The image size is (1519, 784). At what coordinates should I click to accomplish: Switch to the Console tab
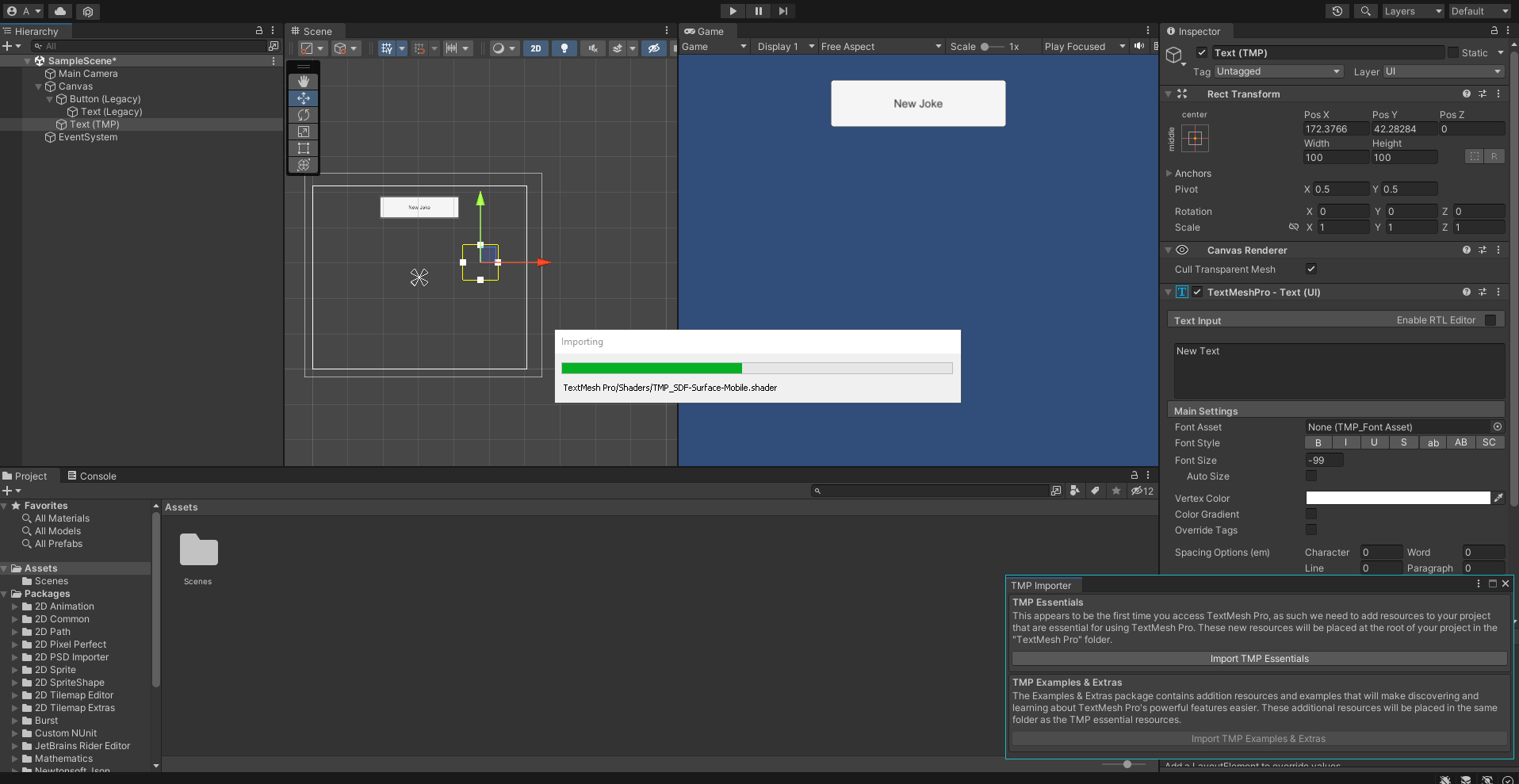click(92, 476)
